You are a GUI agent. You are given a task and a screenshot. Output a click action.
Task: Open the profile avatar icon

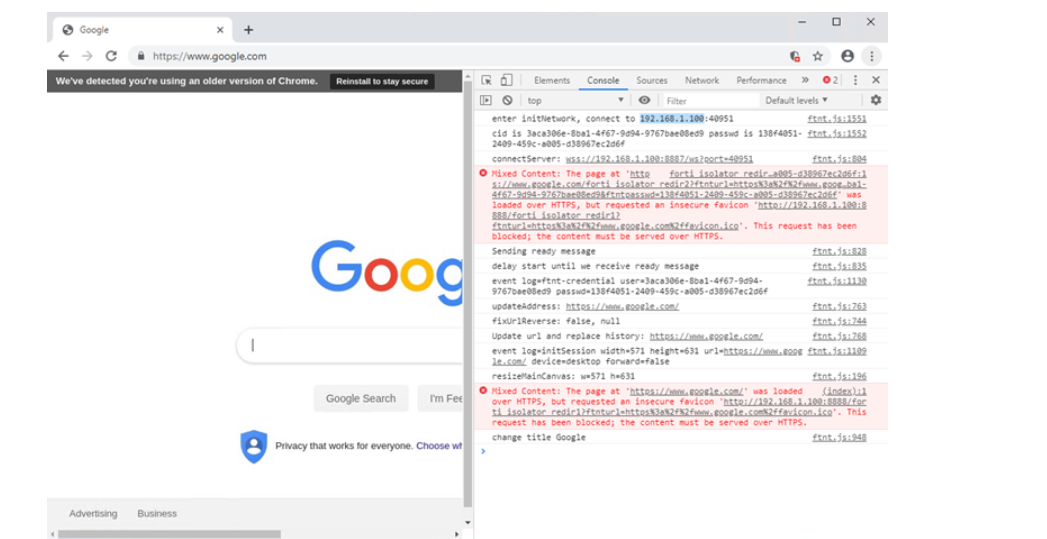(x=847, y=56)
